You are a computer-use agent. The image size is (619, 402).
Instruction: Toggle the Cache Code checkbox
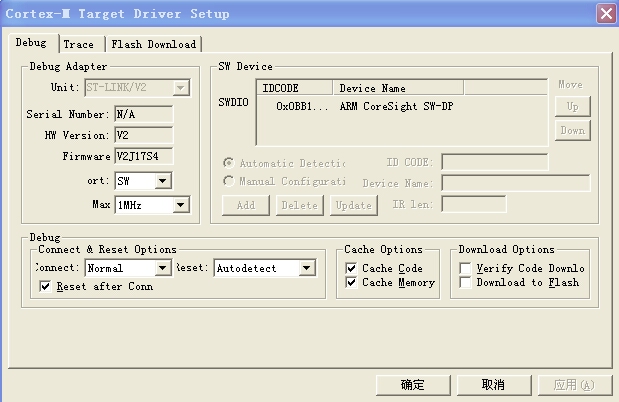point(351,268)
